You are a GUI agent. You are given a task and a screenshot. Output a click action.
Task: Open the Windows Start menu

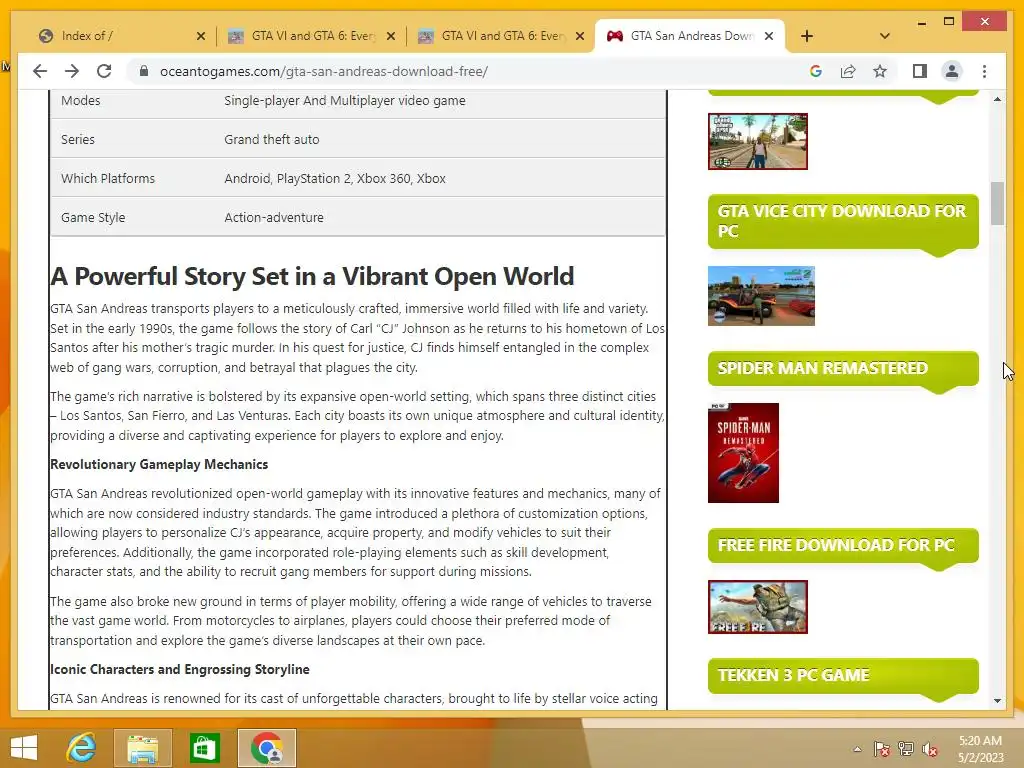[x=24, y=748]
